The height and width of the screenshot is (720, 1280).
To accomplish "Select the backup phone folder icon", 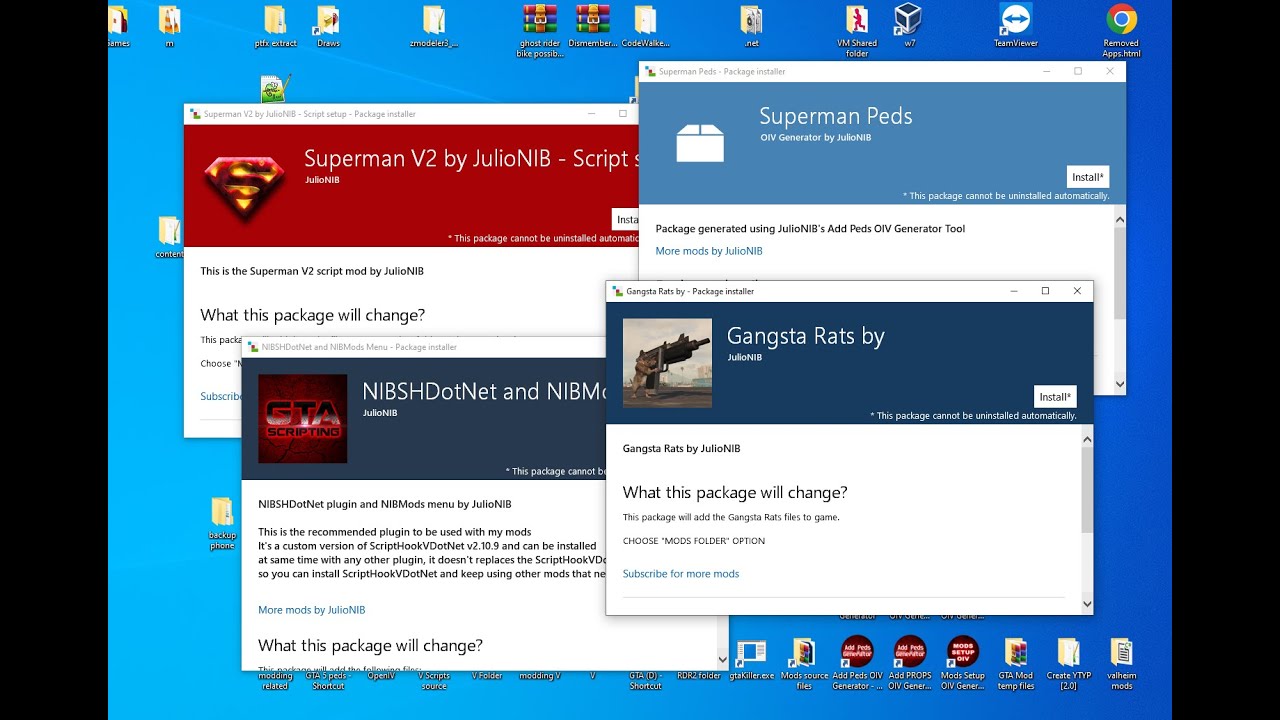I will click(222, 524).
